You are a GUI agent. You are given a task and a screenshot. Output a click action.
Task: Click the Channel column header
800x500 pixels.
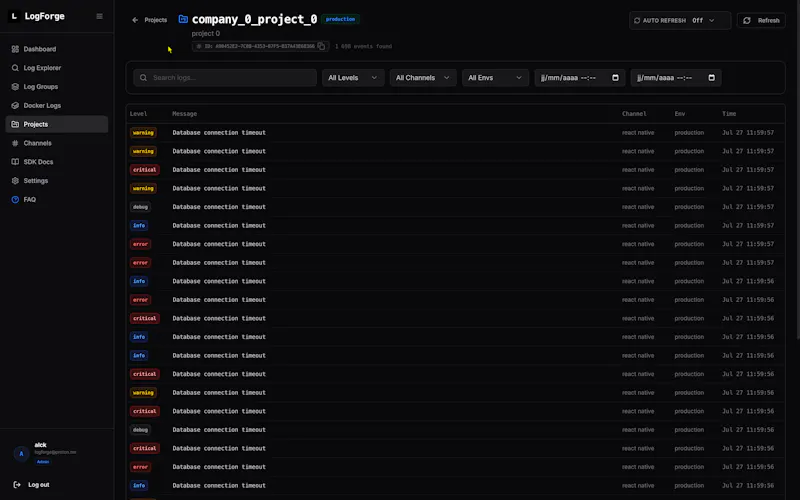pos(634,114)
